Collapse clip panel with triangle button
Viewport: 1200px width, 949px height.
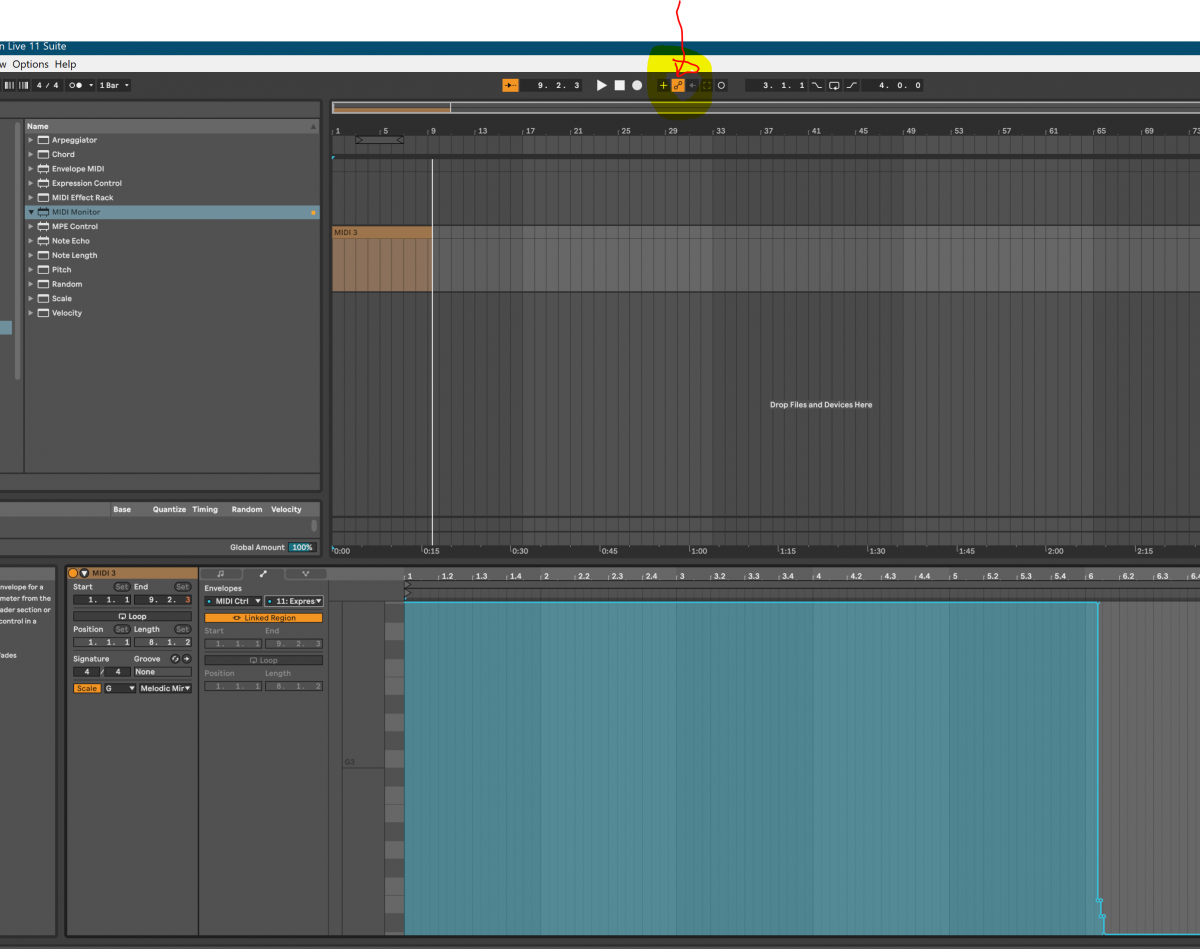coord(84,573)
